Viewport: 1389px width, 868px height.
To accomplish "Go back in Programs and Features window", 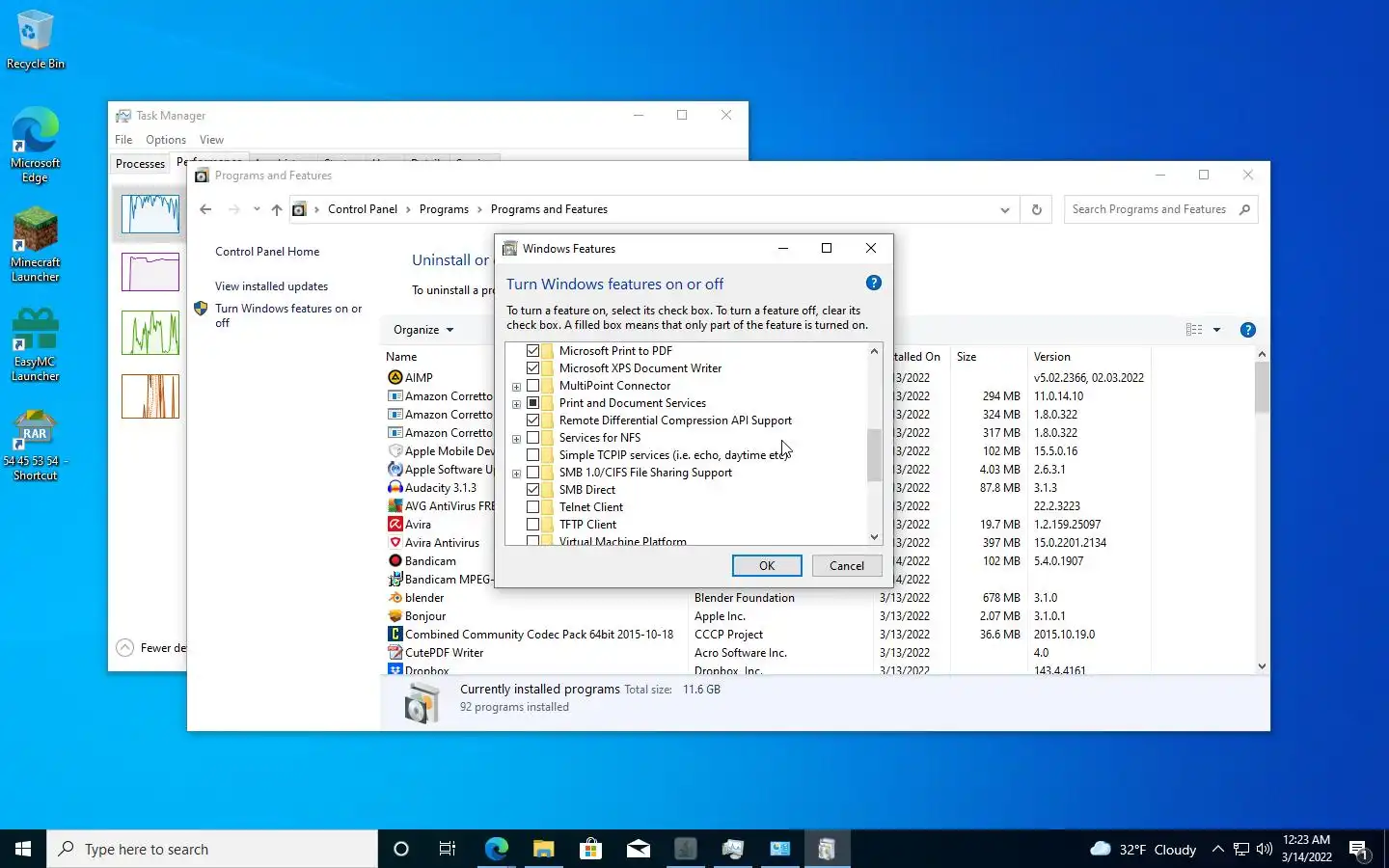I will [x=205, y=209].
